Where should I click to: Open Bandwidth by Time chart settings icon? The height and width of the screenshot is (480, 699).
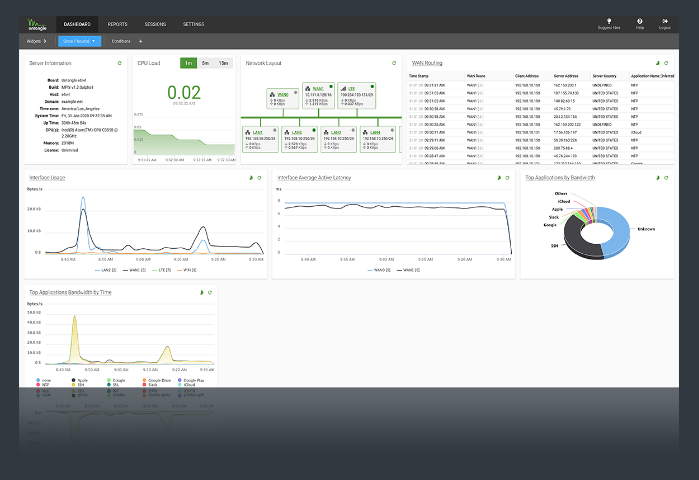pos(201,292)
